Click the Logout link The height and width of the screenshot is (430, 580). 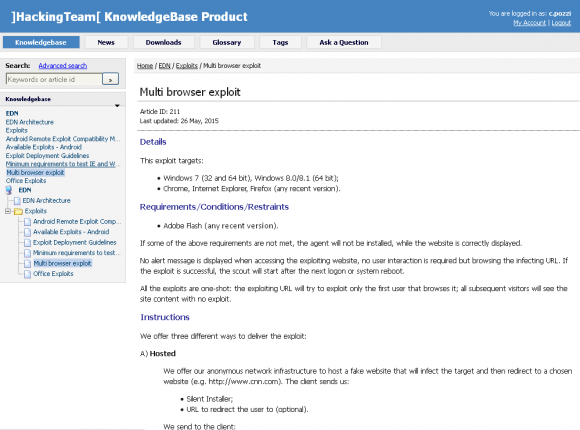tap(561, 23)
